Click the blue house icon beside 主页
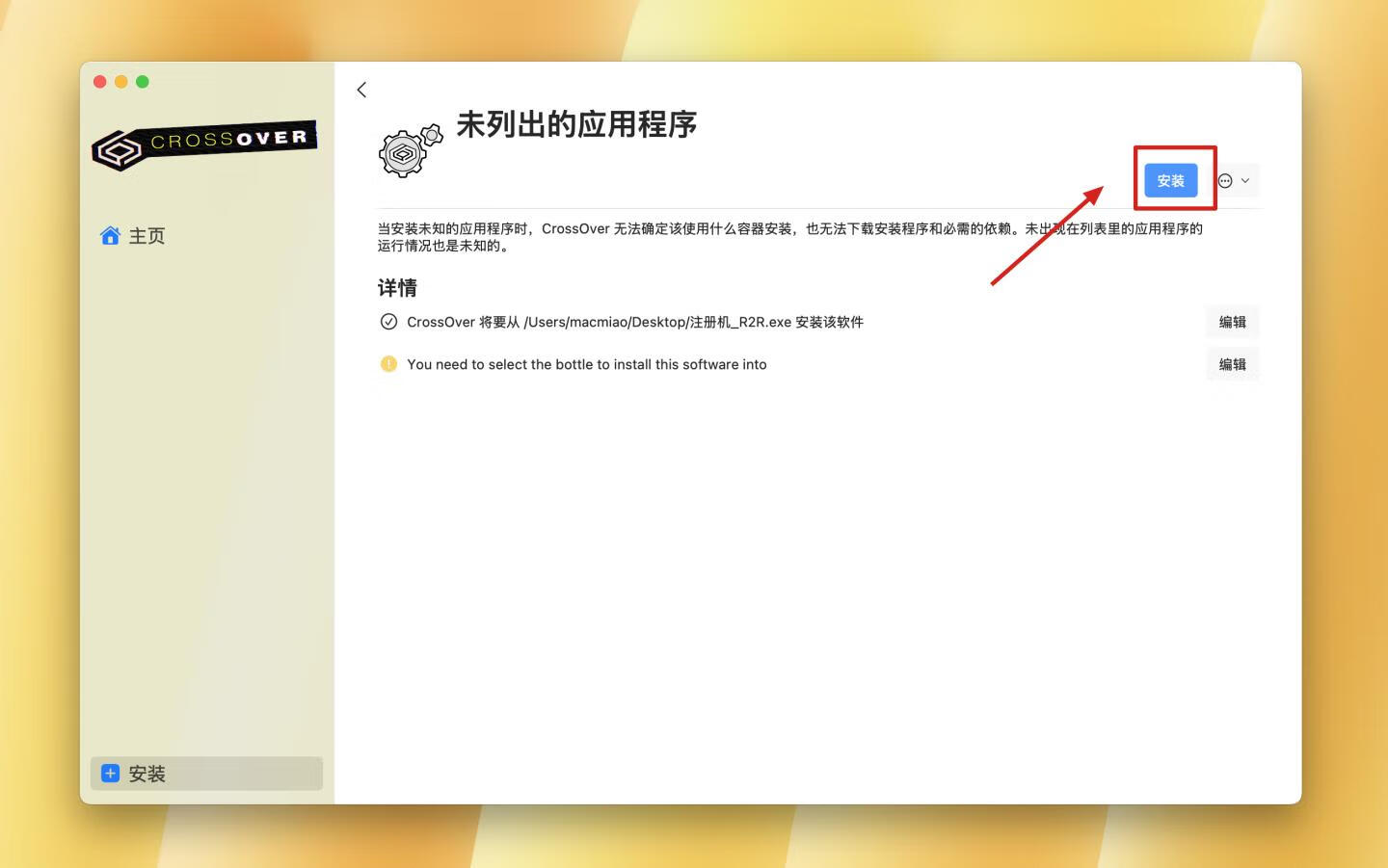The width and height of the screenshot is (1388, 868). pos(110,236)
